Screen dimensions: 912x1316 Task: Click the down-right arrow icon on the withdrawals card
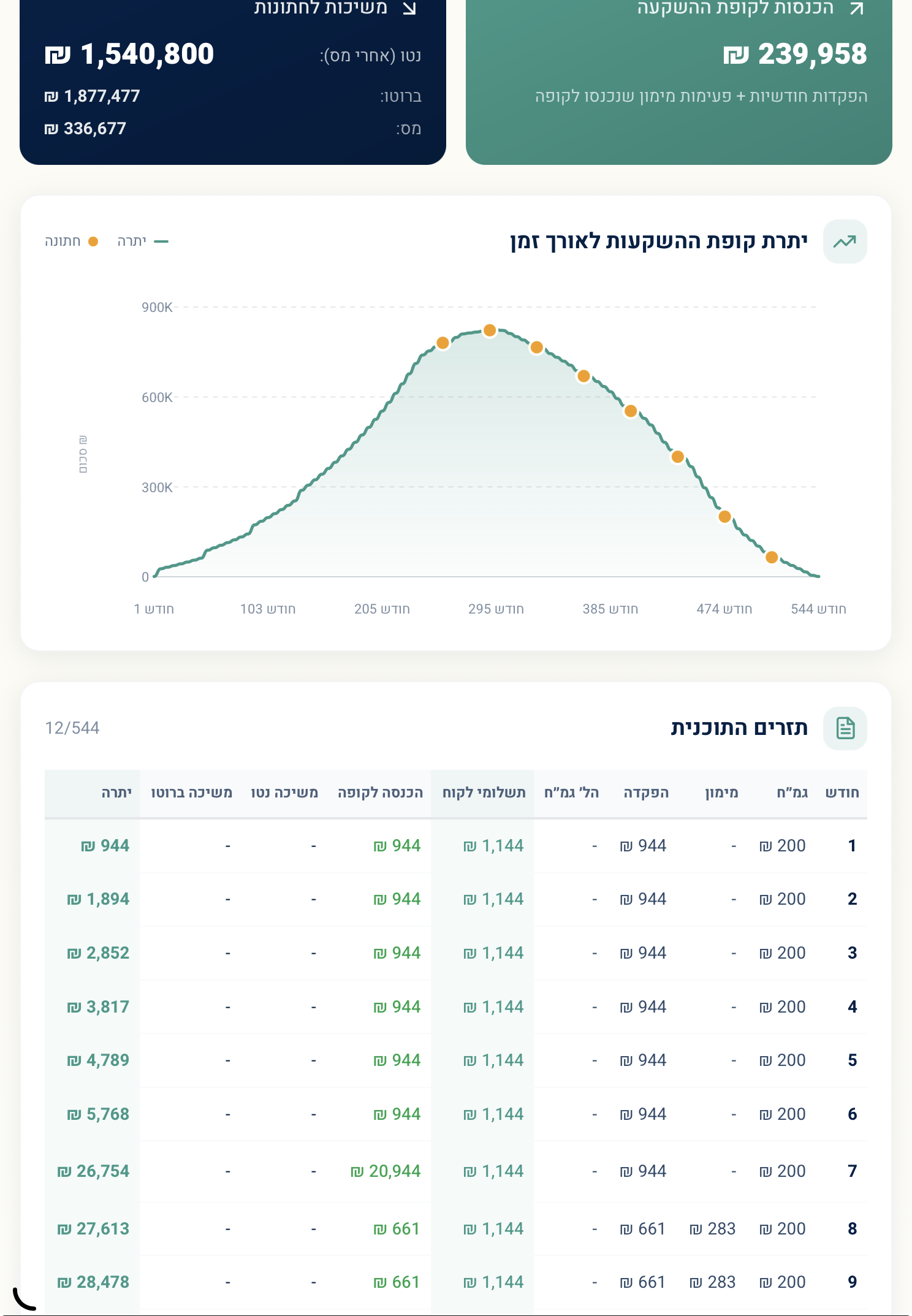[x=409, y=8]
